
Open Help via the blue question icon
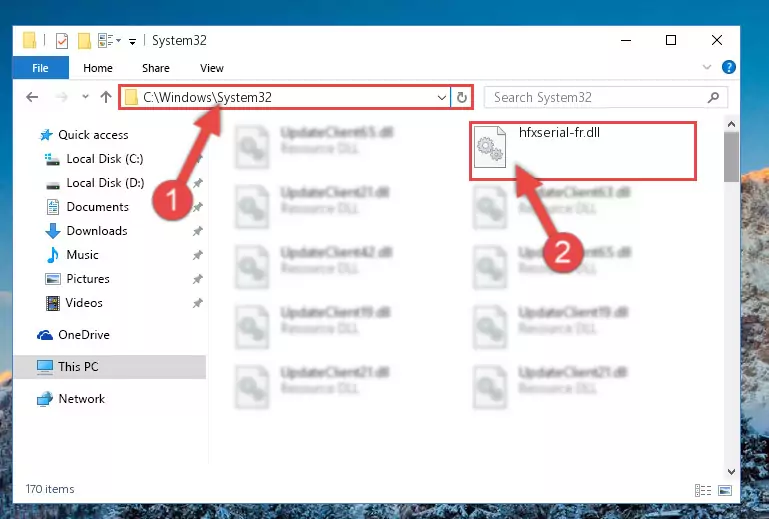(x=728, y=67)
